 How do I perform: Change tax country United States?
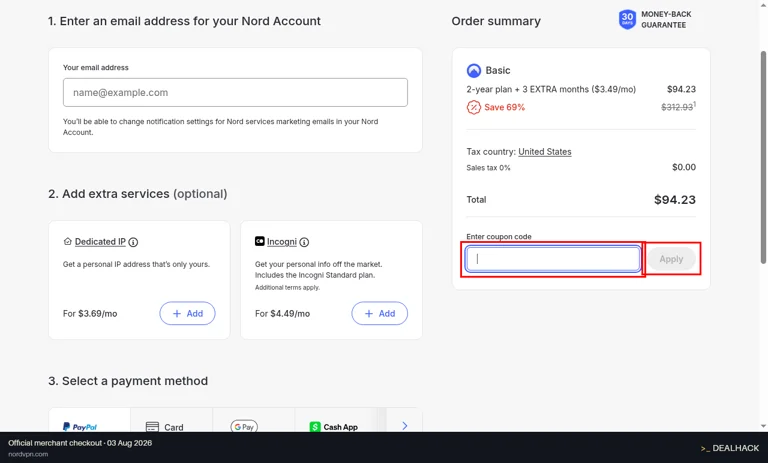click(x=545, y=151)
